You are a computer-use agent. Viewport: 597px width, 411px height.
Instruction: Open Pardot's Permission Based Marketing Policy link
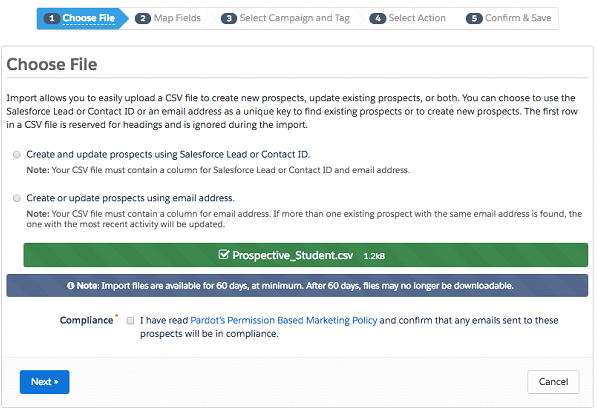point(284,320)
